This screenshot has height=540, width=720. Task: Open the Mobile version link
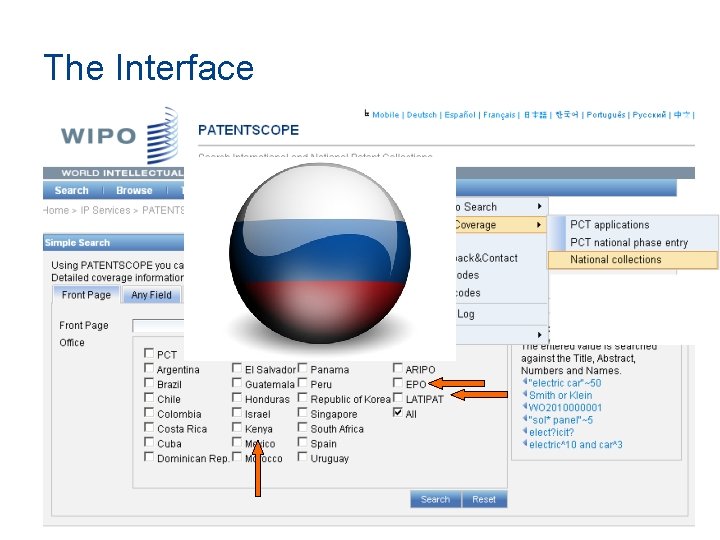click(386, 115)
